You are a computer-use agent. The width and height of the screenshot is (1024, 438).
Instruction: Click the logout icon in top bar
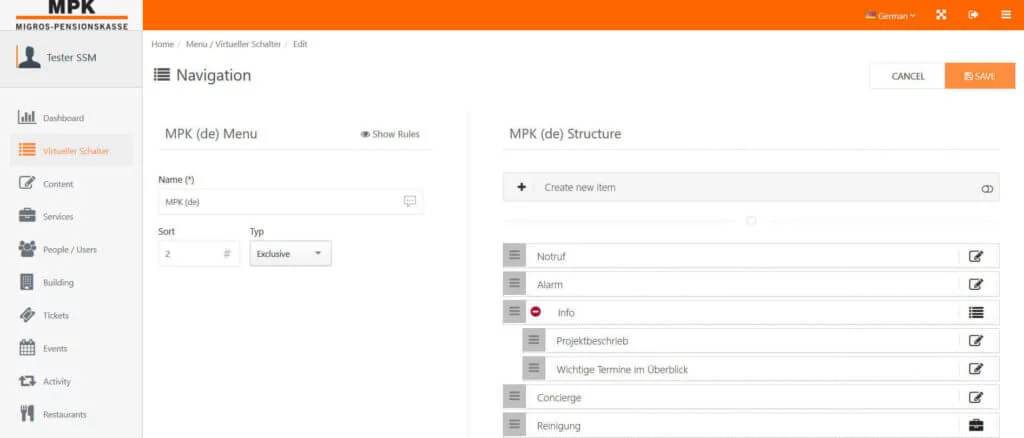[973, 15]
